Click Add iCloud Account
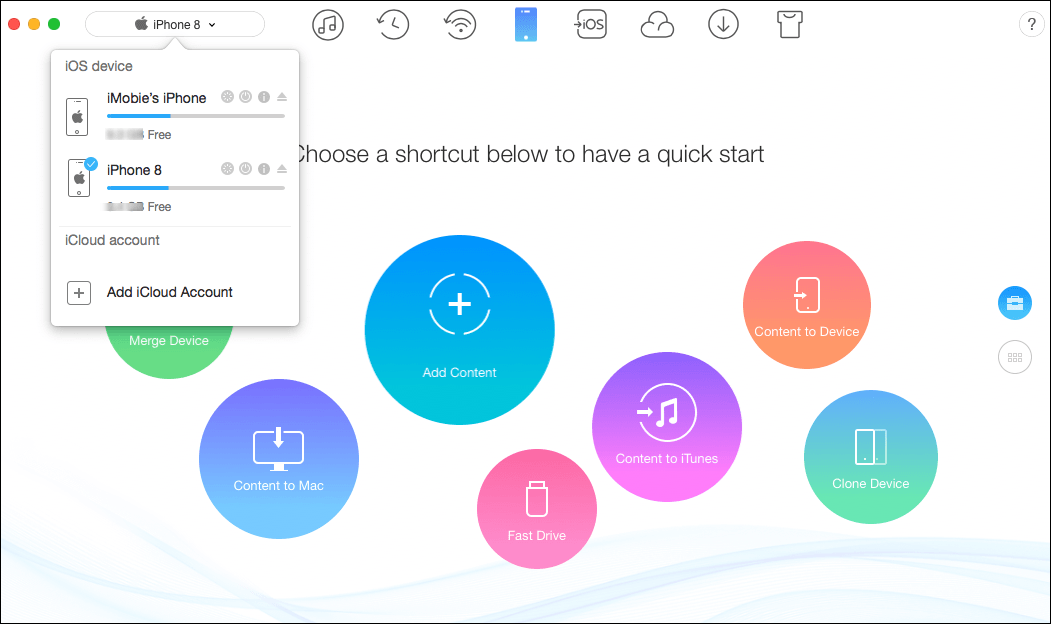 pos(169,292)
